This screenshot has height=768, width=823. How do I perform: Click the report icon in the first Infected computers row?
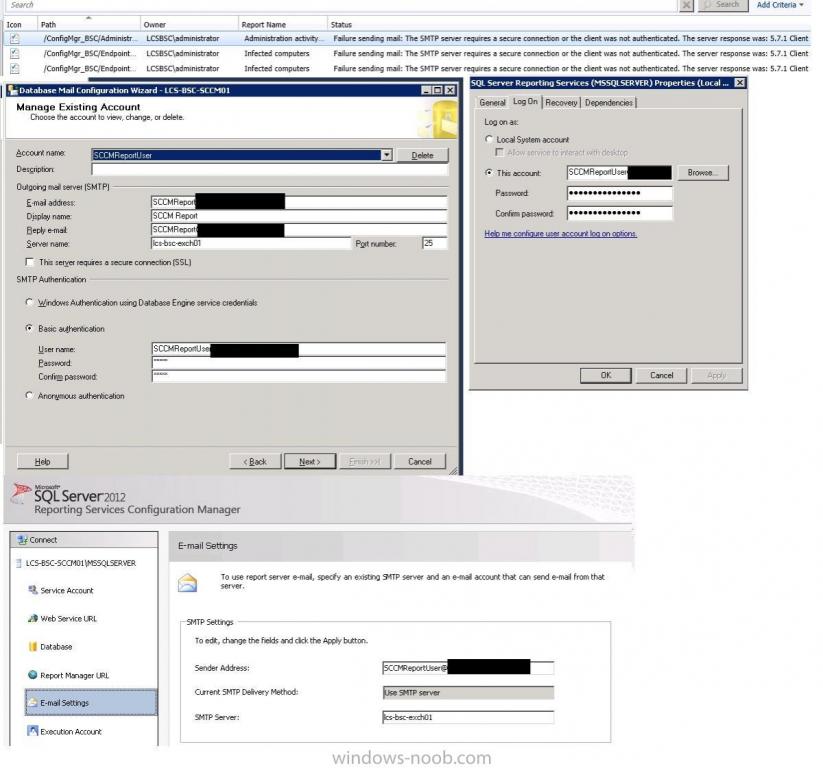click(x=15, y=54)
